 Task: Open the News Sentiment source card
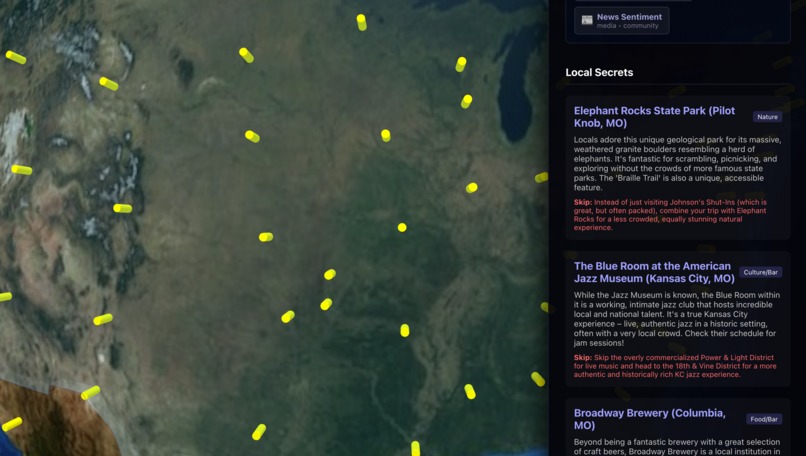(621, 21)
